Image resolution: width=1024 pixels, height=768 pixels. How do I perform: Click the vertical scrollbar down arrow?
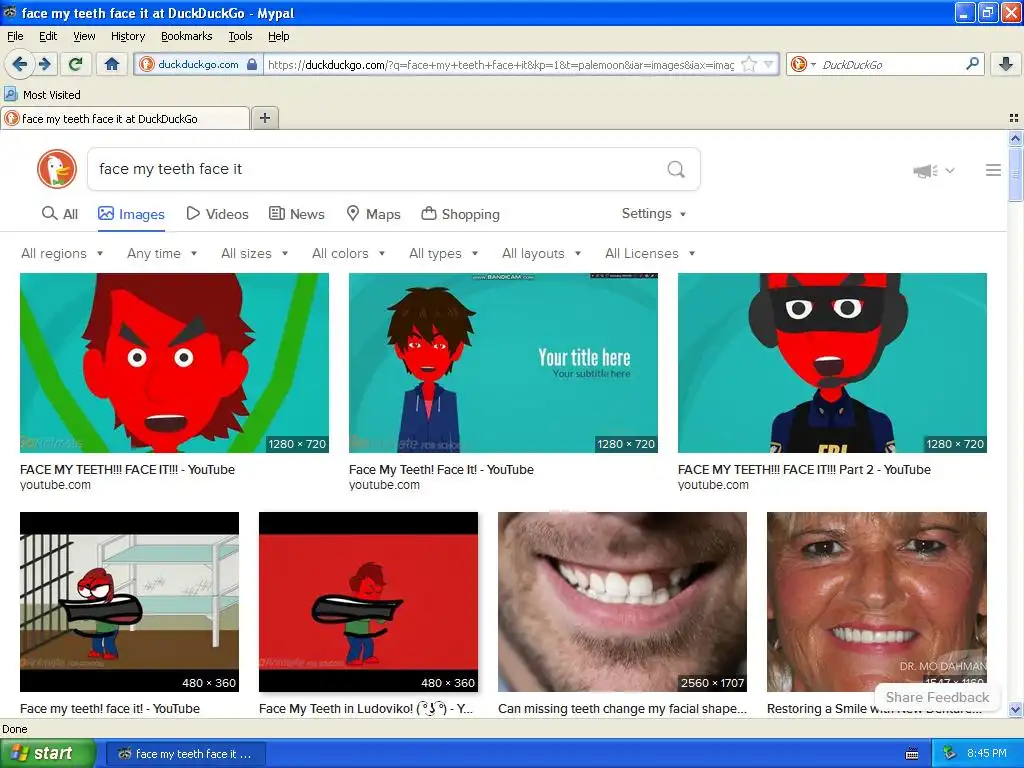1015,709
